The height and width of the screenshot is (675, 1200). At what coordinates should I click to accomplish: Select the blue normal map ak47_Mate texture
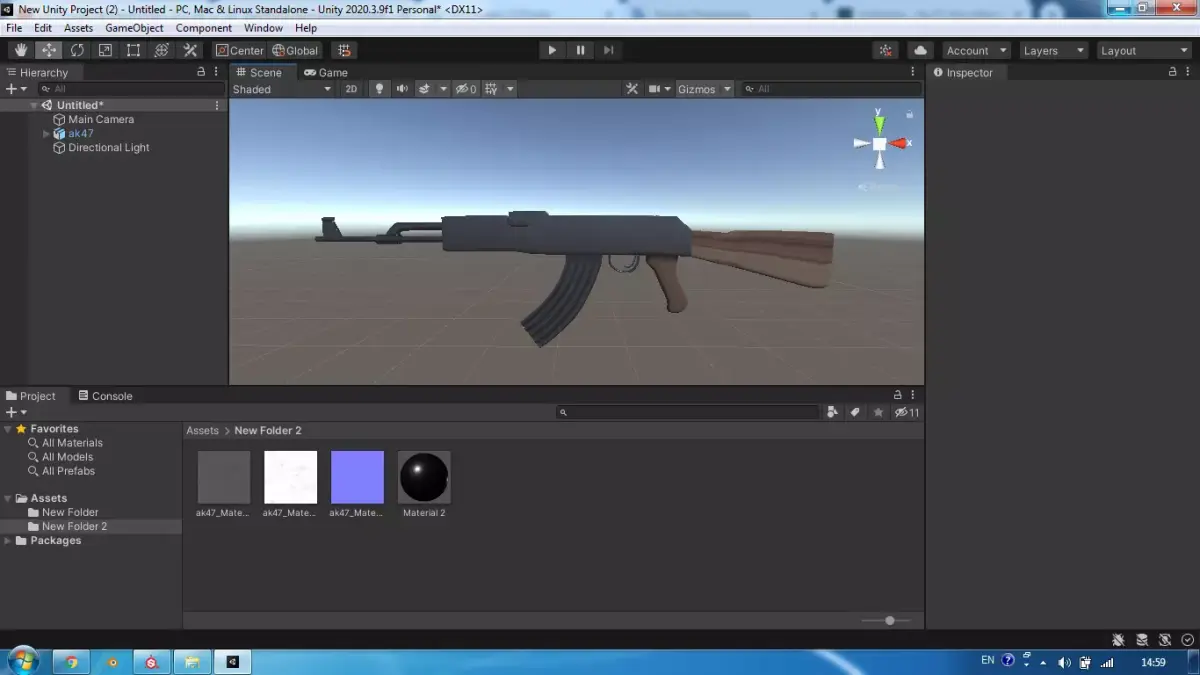pyautogui.click(x=357, y=484)
